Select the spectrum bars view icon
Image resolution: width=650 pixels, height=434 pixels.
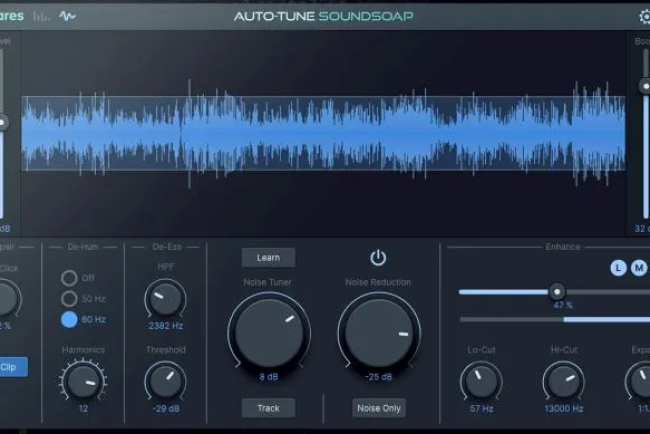tap(41, 16)
